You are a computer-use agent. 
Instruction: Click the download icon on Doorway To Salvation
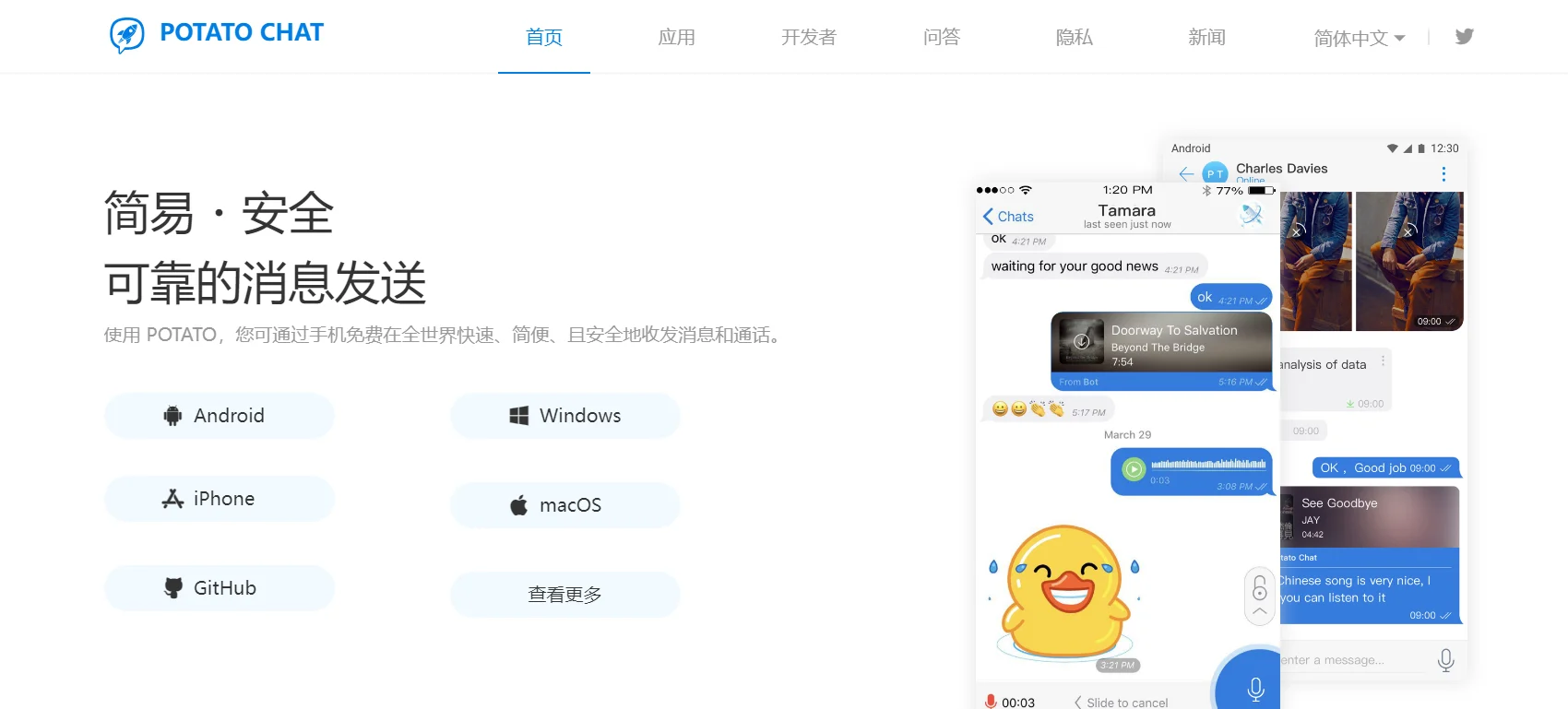point(1082,342)
